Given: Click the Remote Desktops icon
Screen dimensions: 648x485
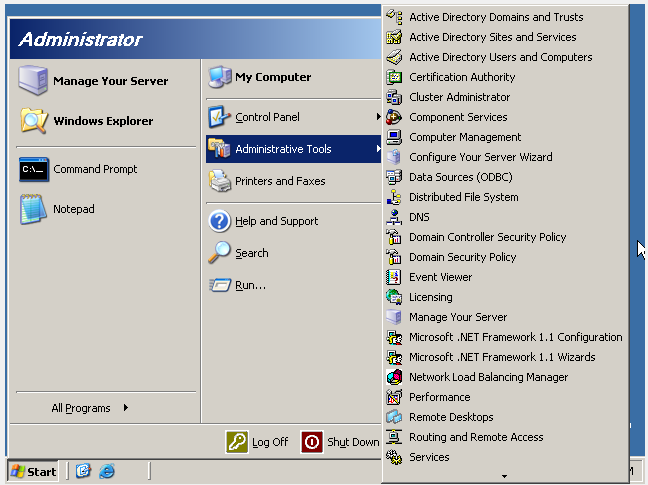Looking at the screenshot, I should 394,417.
